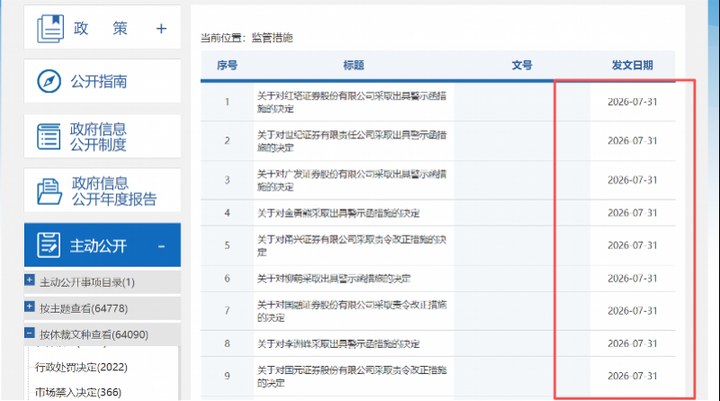This screenshot has width=720, height=401.
Task: Click the 政策 document icon
Action: click(50, 28)
